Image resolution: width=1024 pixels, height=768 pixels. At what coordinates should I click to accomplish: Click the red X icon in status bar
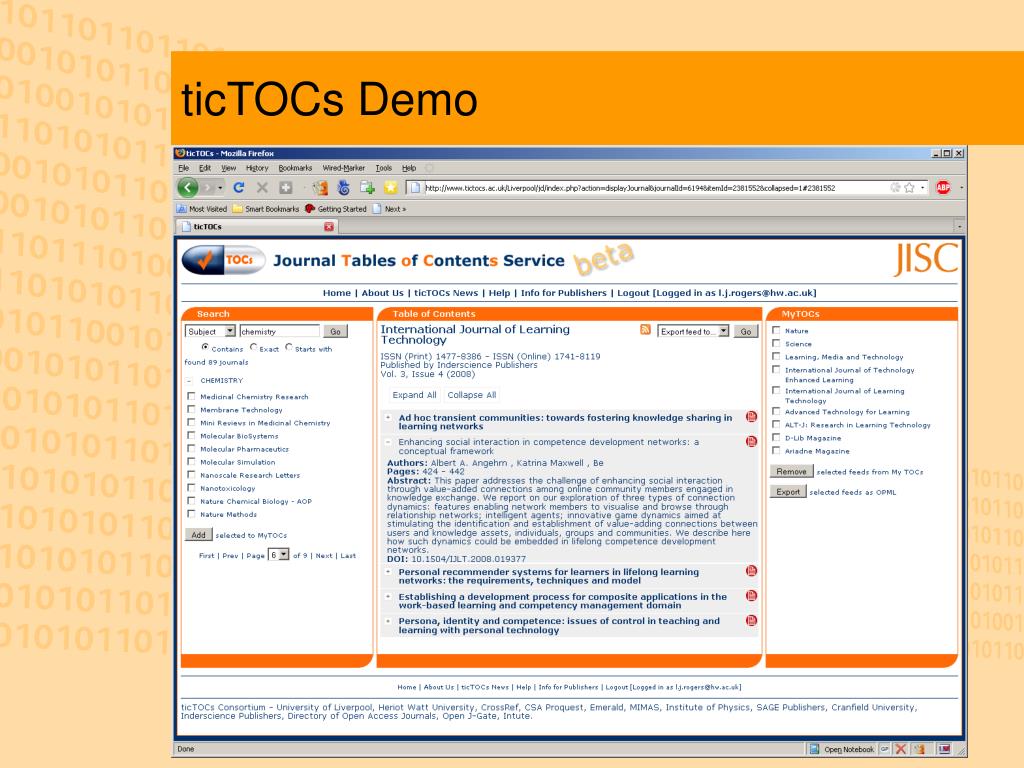[901, 749]
